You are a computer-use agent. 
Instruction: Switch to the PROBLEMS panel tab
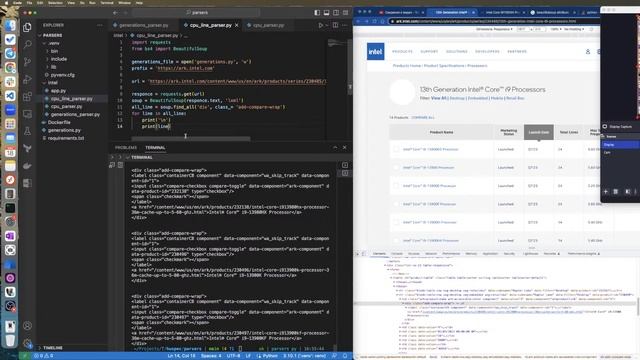(x=126, y=148)
